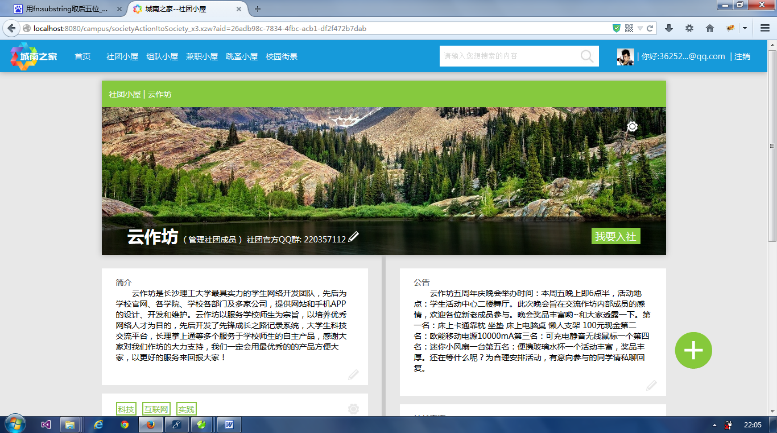Click the Windows Start button
The width and height of the screenshot is (777, 433).
[x=13, y=424]
